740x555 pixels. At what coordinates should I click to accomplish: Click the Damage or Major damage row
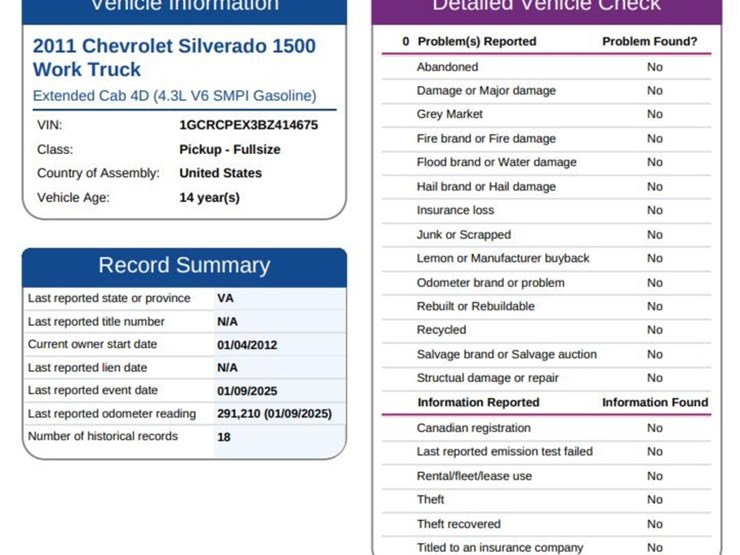click(x=486, y=91)
